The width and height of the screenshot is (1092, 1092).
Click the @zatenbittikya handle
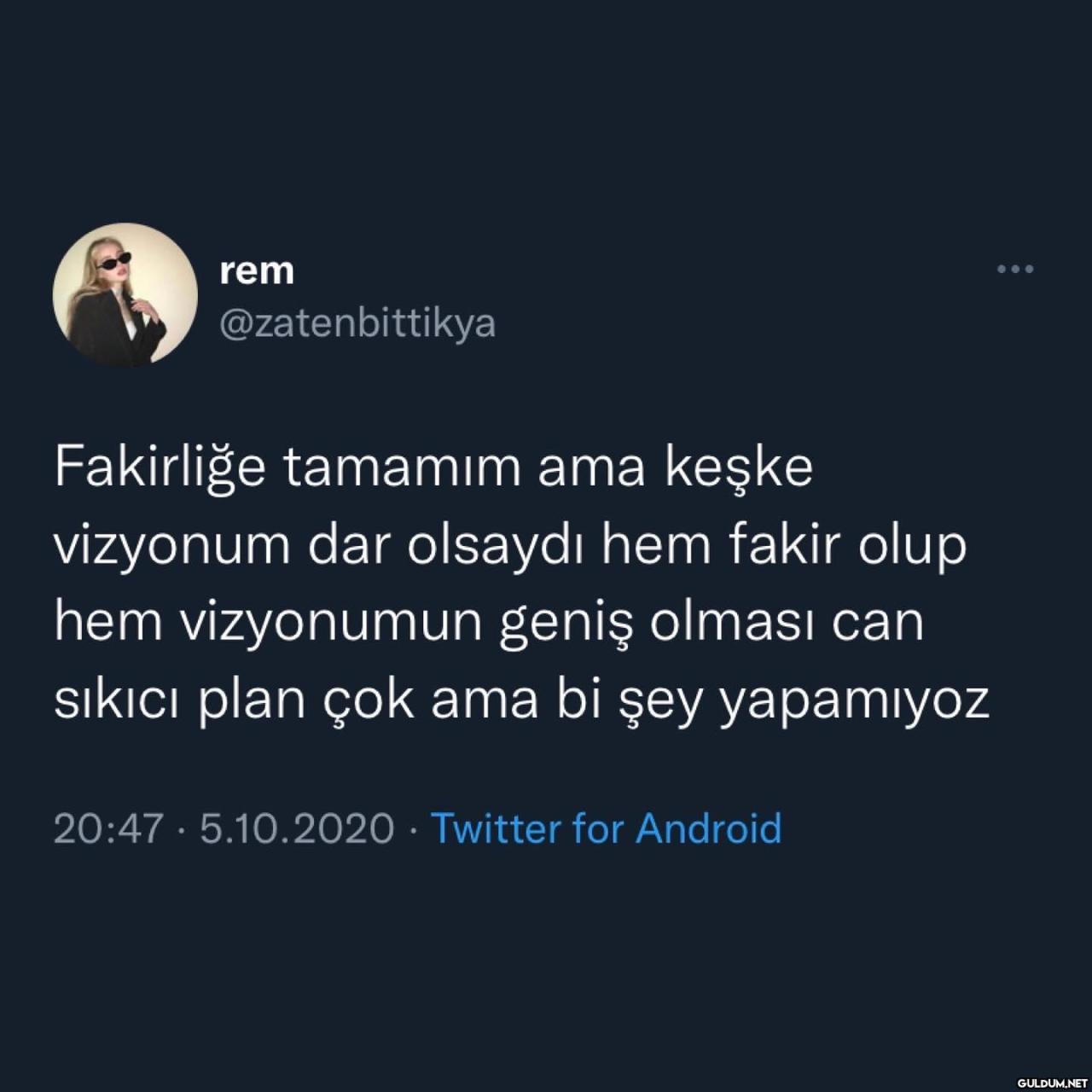point(357,324)
